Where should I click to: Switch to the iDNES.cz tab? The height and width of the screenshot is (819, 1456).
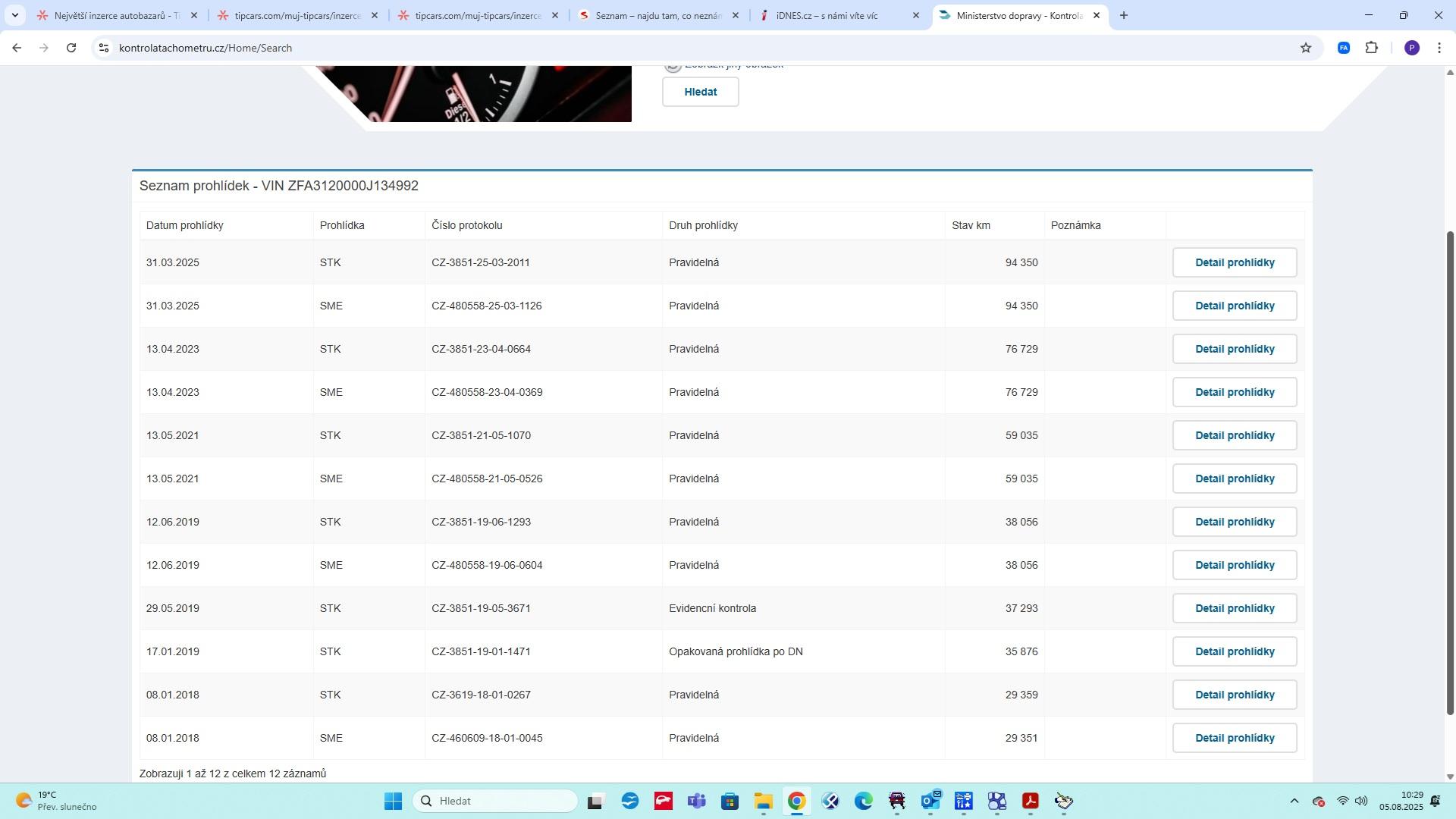(x=827, y=15)
